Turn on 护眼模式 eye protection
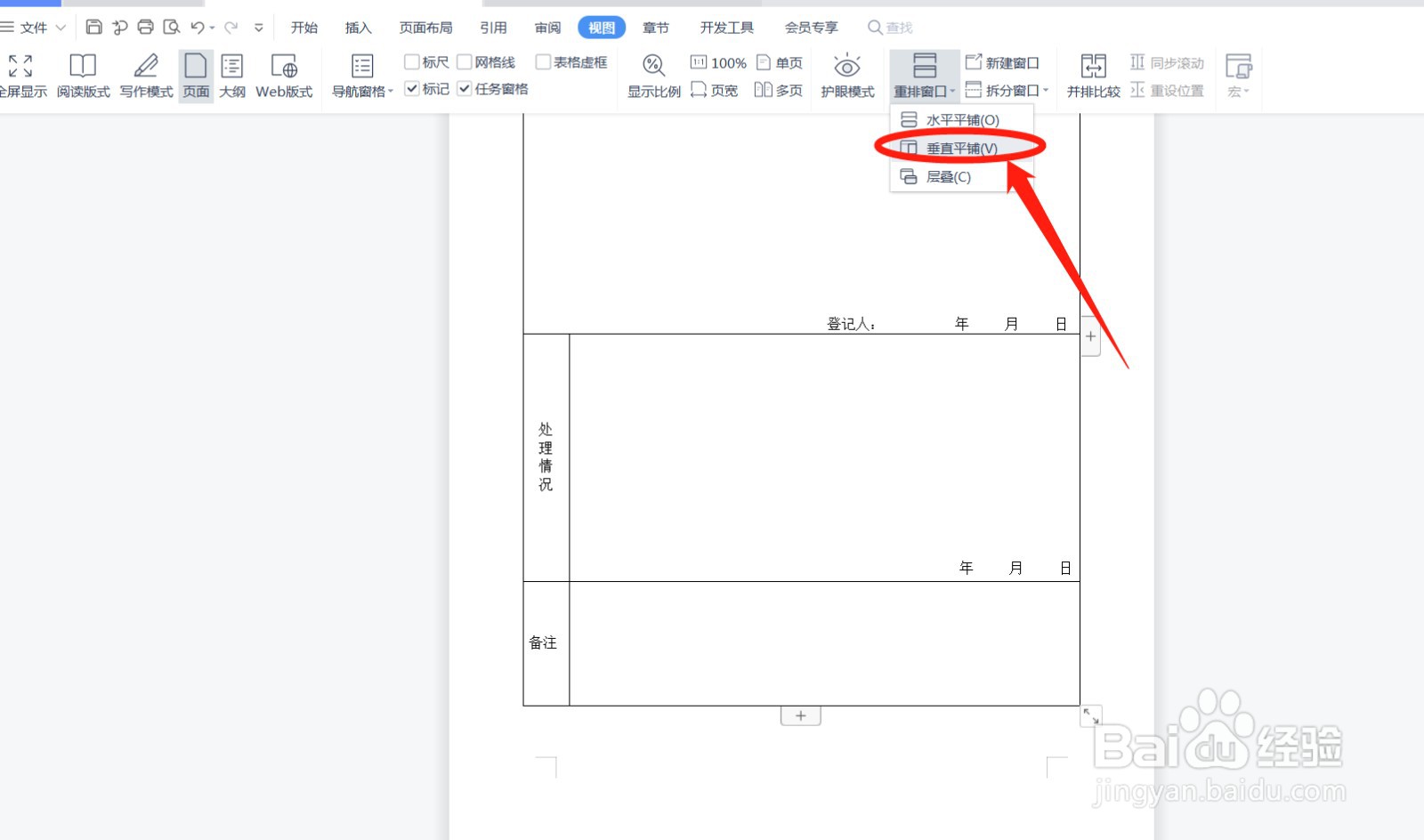Viewport: 1424px width, 840px height. pyautogui.click(x=847, y=75)
